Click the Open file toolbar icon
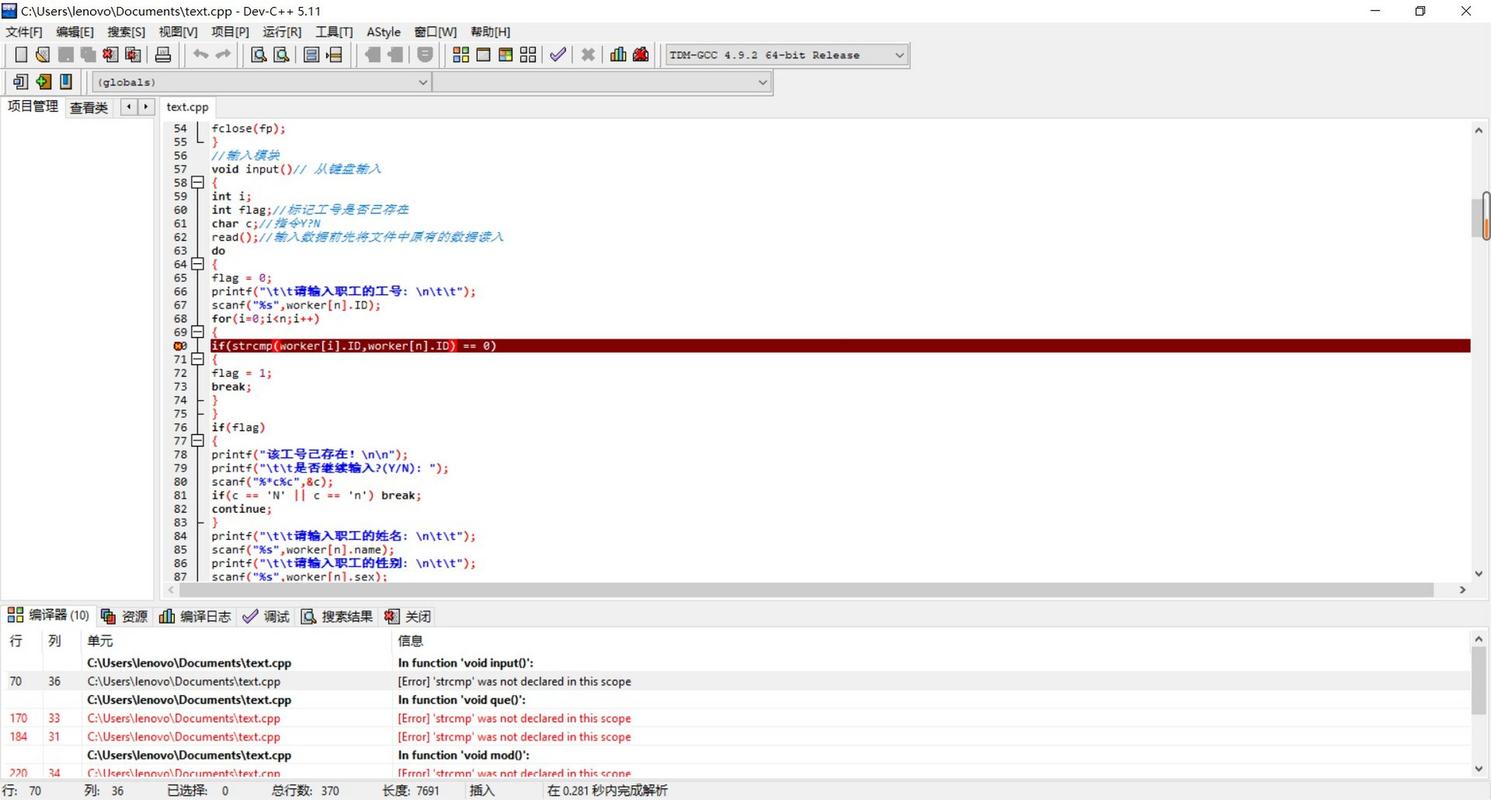Image resolution: width=1491 pixels, height=800 pixels. coord(42,55)
